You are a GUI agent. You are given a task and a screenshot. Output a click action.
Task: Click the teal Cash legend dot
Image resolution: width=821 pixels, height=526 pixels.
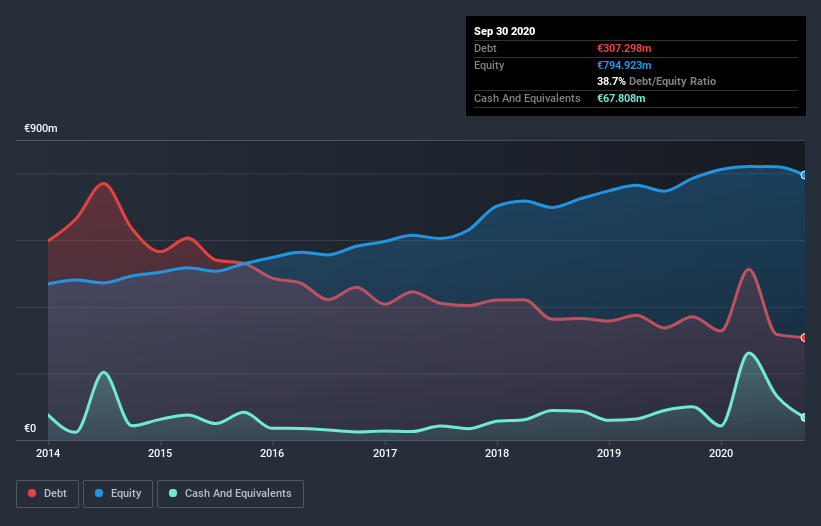(x=173, y=493)
